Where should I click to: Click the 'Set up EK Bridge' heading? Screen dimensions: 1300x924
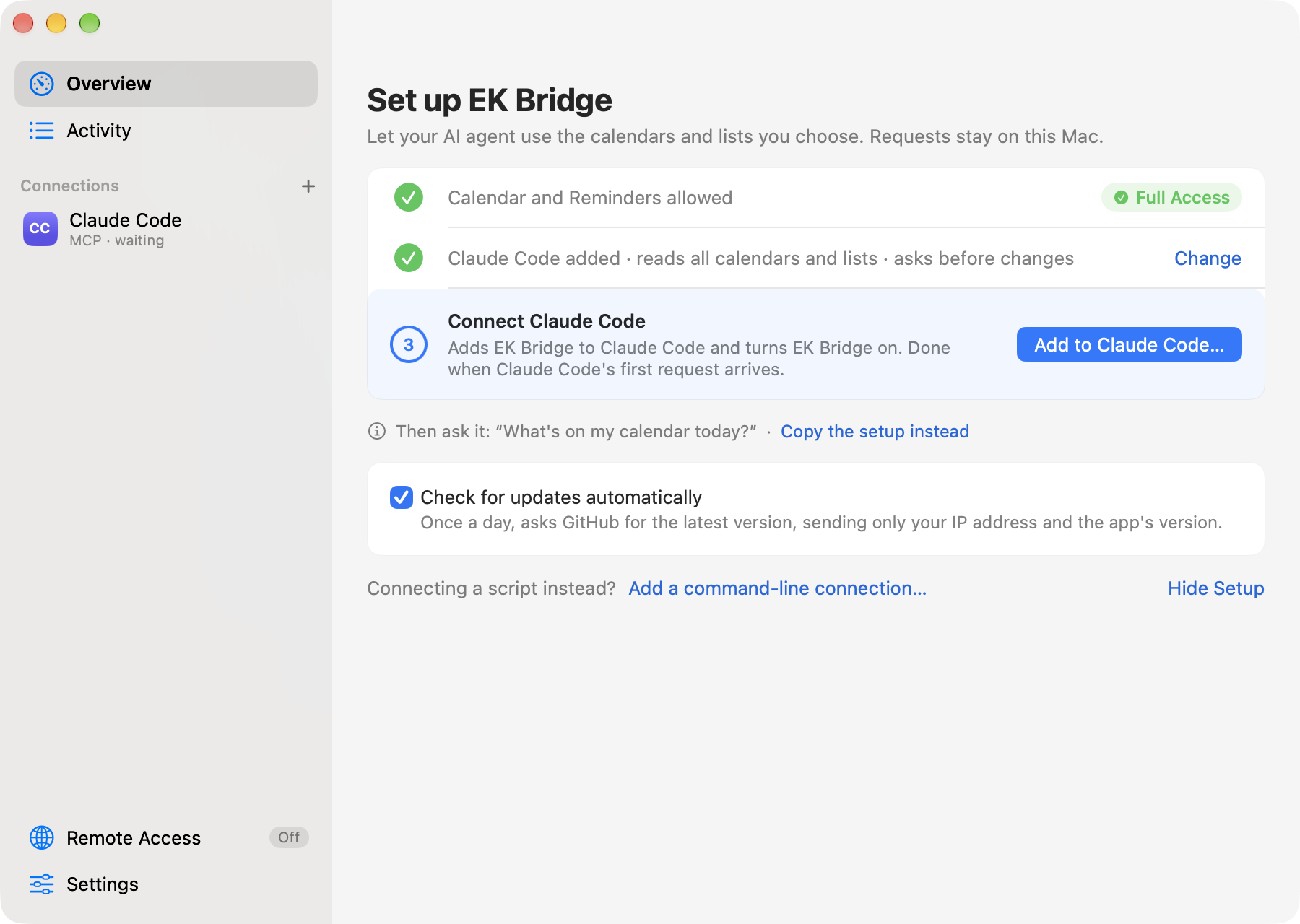tap(490, 100)
